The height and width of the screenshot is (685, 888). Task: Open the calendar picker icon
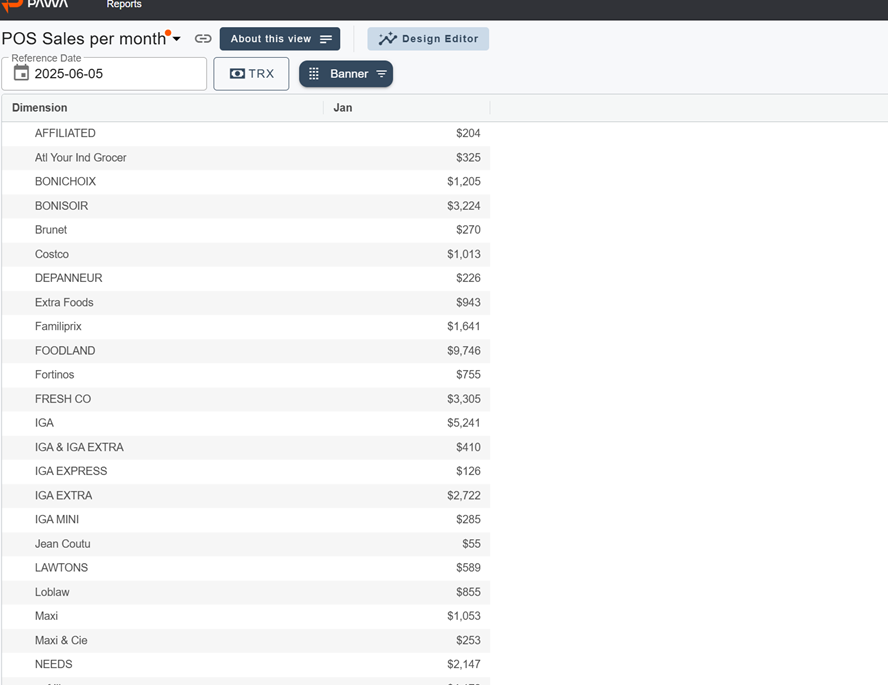[x=21, y=73]
